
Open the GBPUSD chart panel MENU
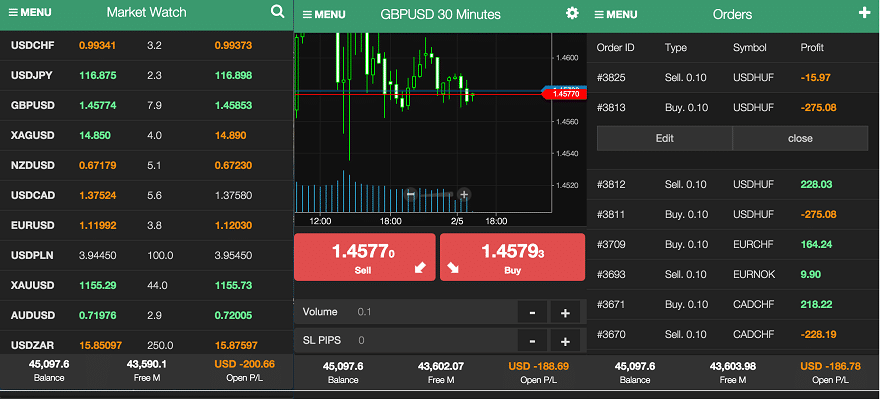323,14
